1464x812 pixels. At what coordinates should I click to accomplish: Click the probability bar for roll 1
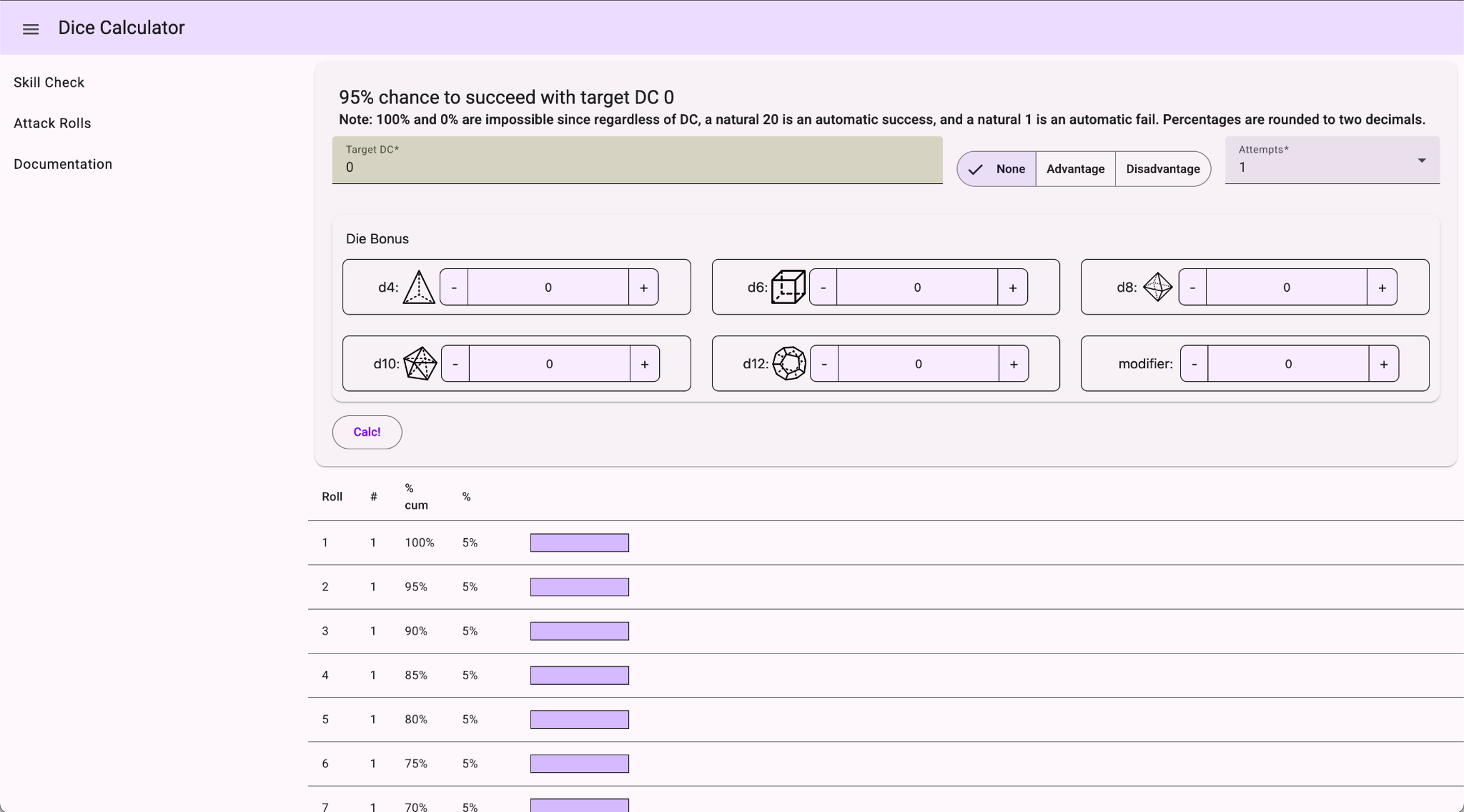tap(579, 543)
